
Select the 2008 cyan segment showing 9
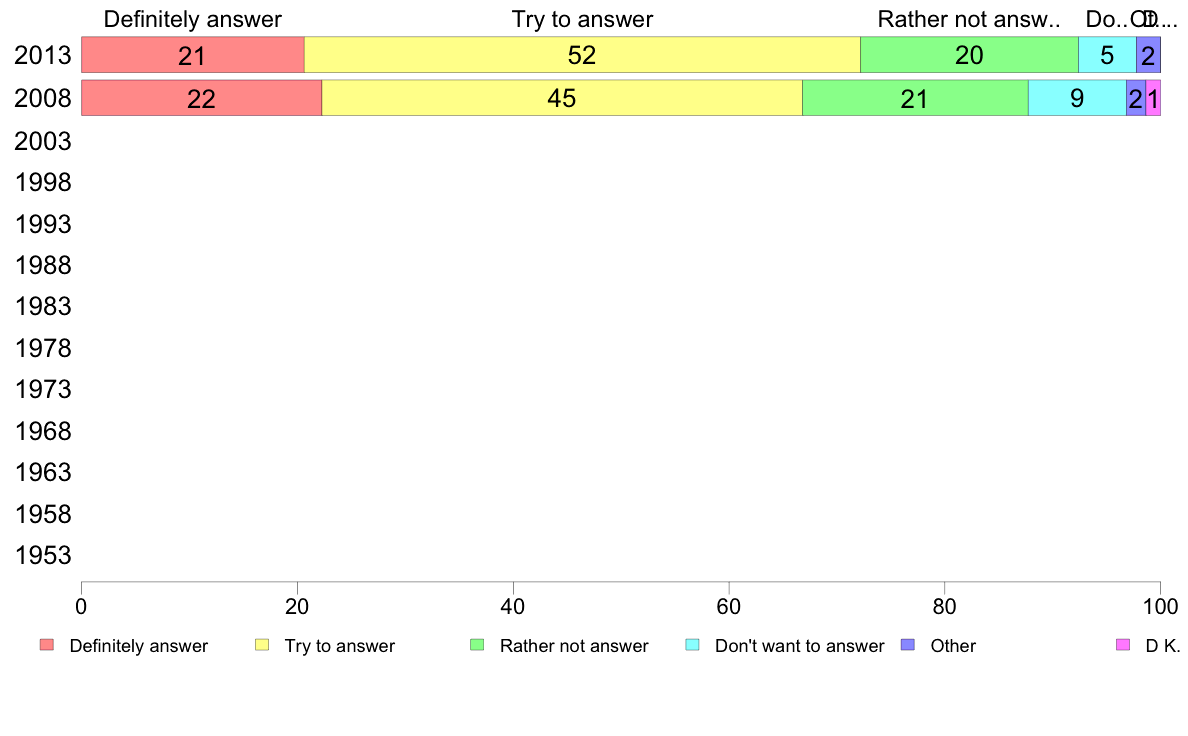(x=1077, y=99)
